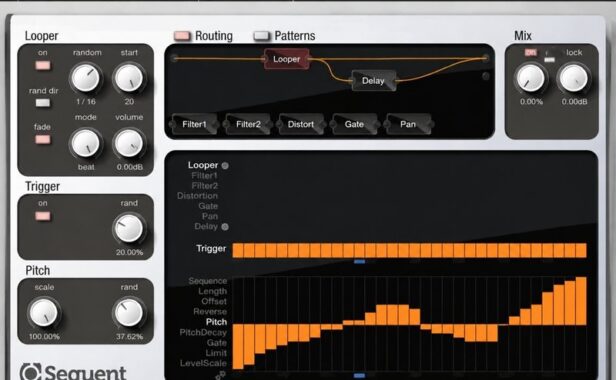Screen dimensions: 616x380
Task: Select the Filter1 module block
Action: [x=194, y=124]
